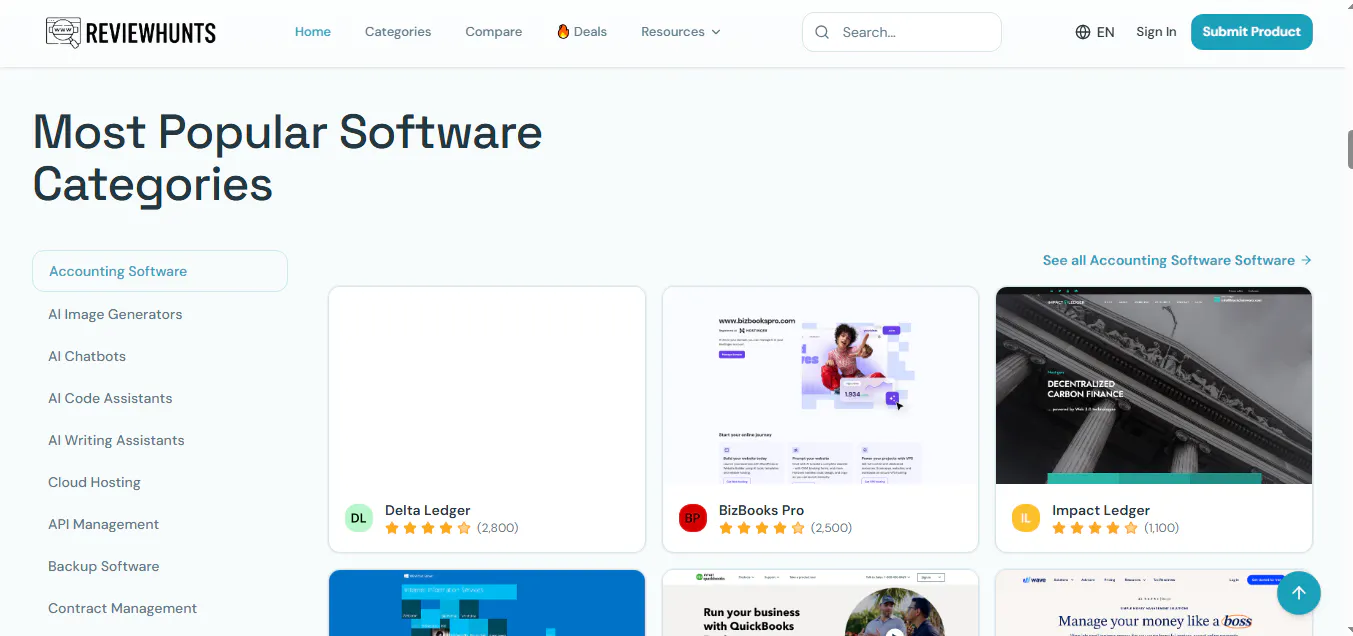
Task: Open the blue Windows server preview thumbnail
Action: coord(487,603)
